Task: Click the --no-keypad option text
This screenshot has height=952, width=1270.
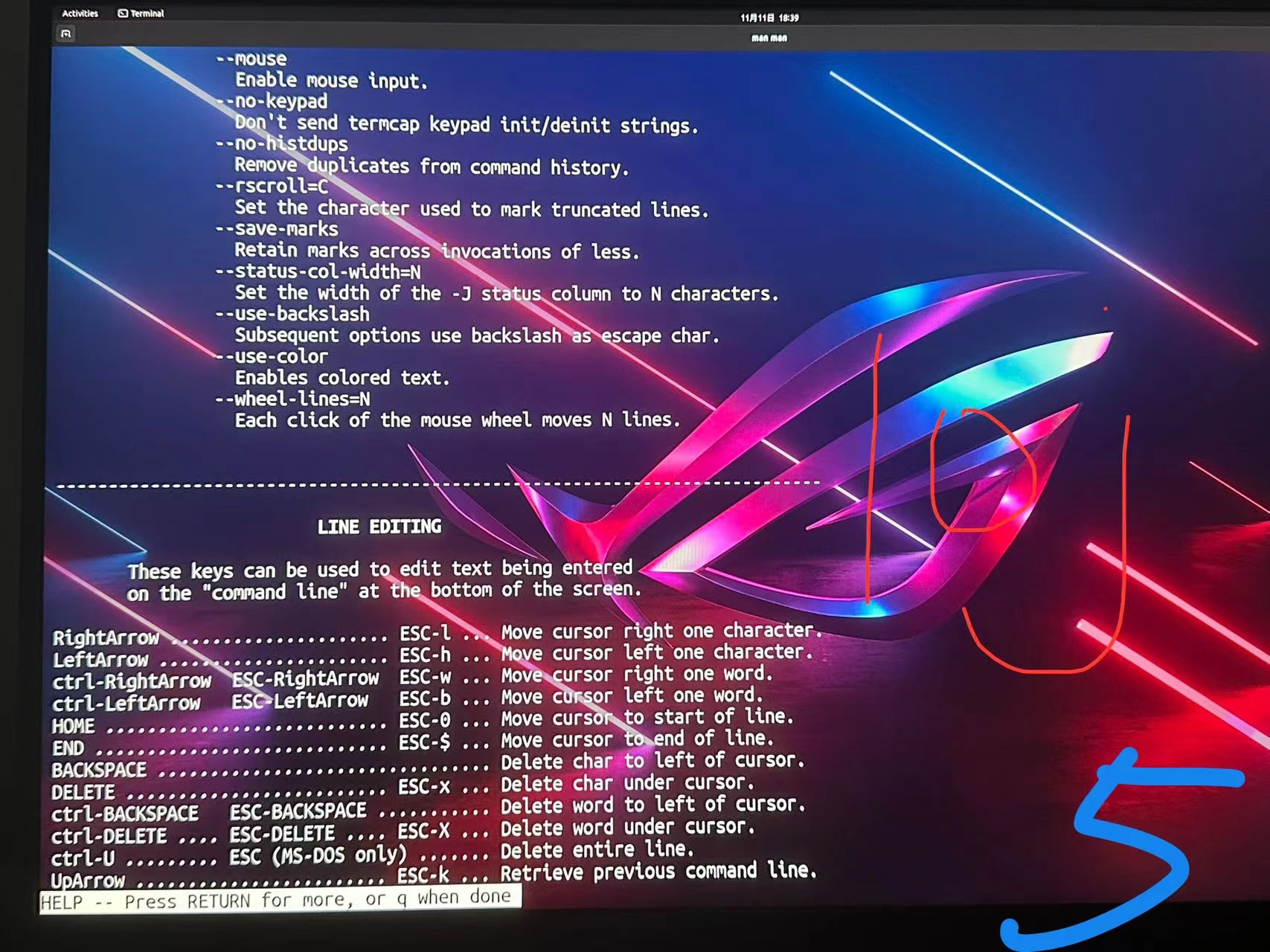Action: [x=272, y=101]
